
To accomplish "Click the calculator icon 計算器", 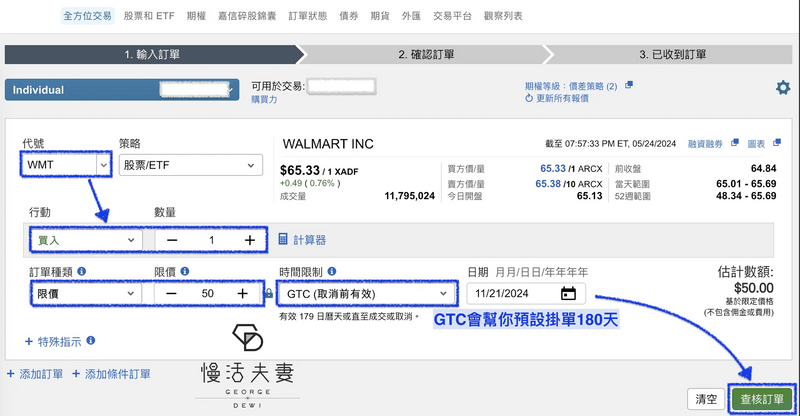I will pyautogui.click(x=283, y=239).
